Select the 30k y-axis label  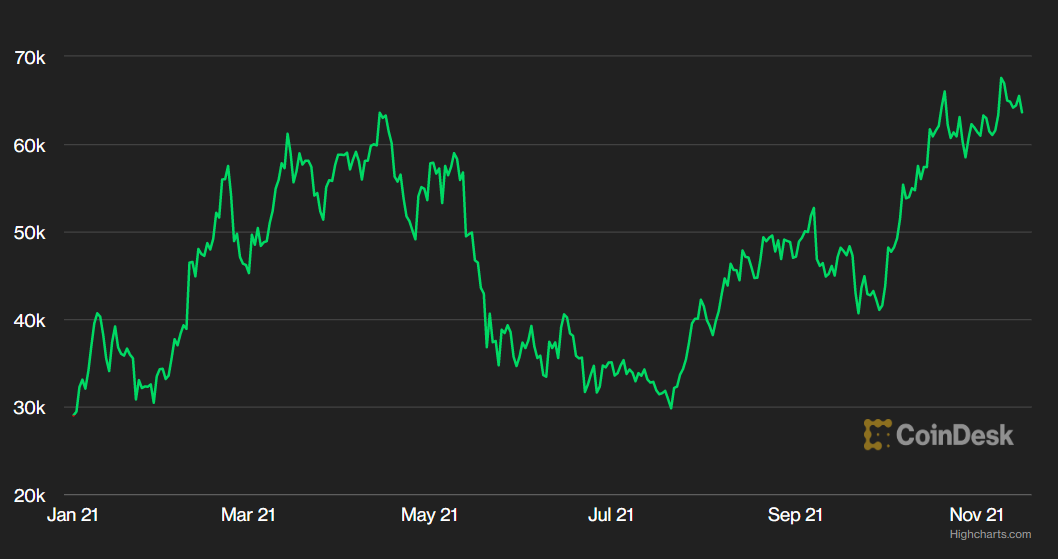30,408
